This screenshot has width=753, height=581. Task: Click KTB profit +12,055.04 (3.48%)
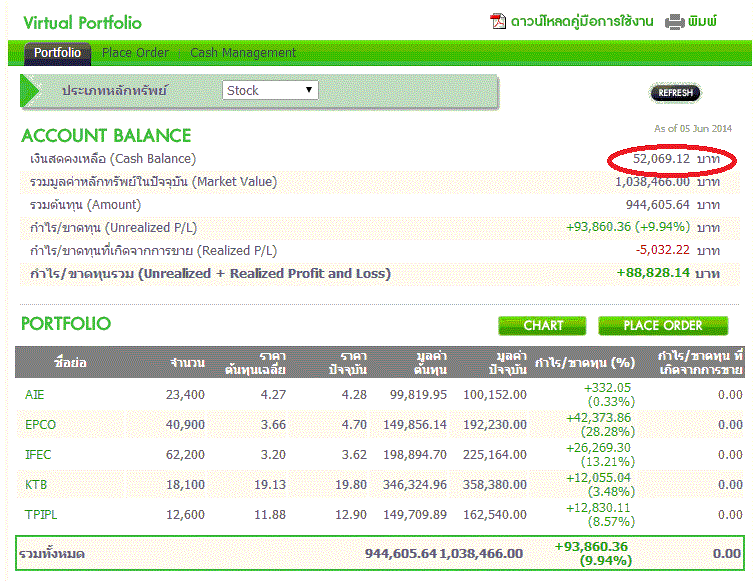[600, 484]
